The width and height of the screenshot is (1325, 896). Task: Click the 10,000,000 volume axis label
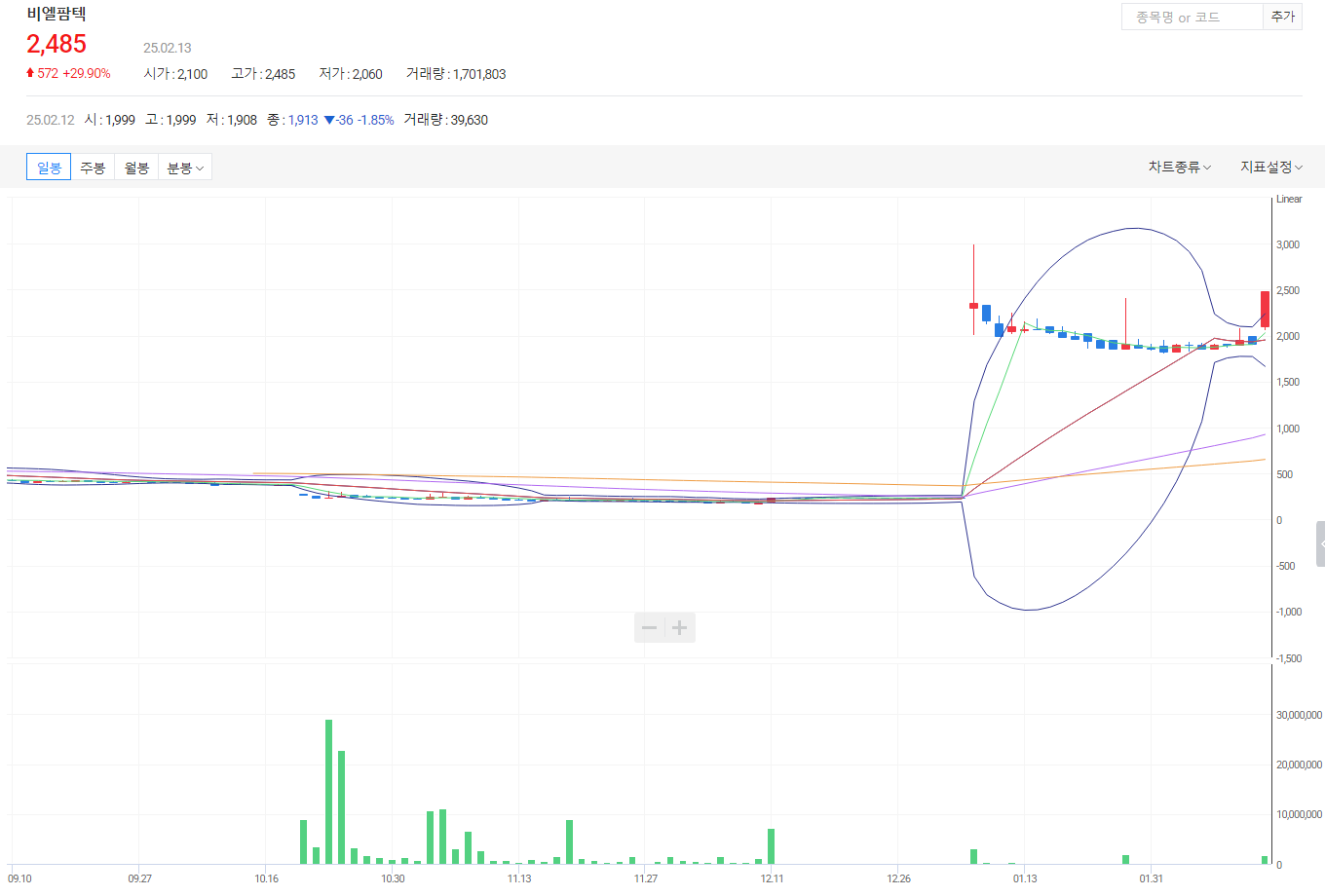point(1300,814)
